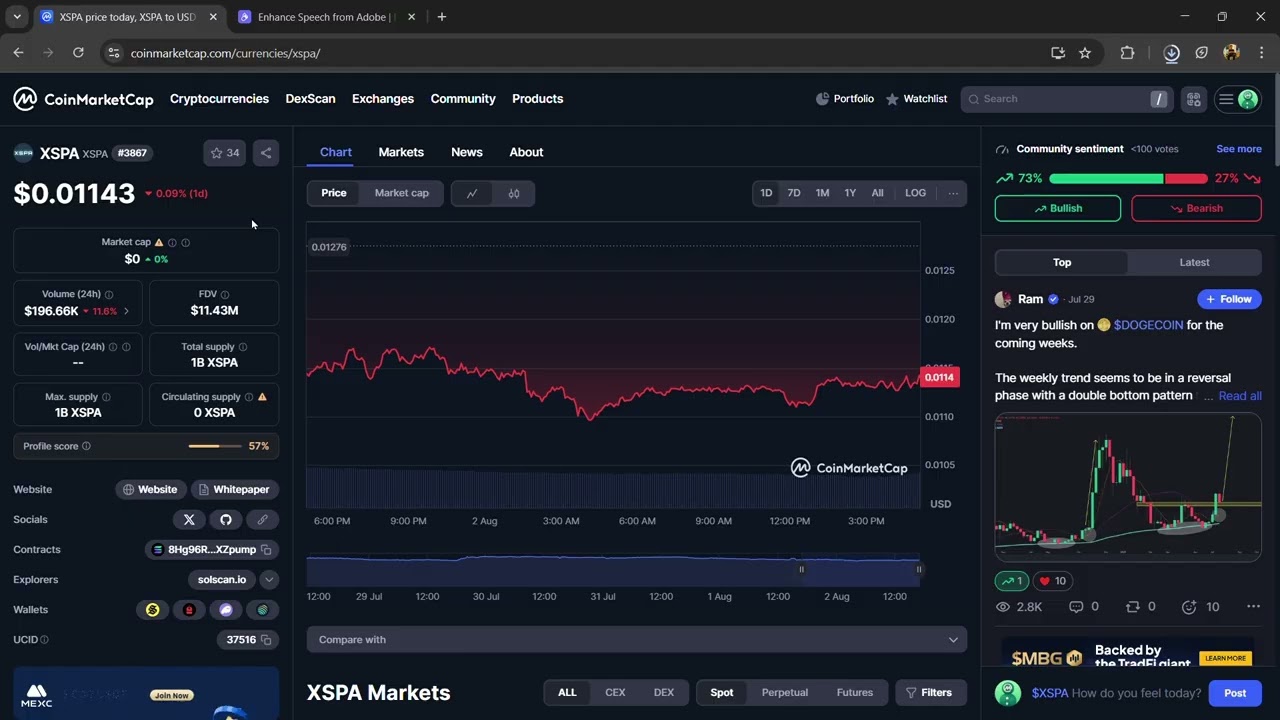Switch chart to Market cap view
The image size is (1280, 720).
click(402, 193)
